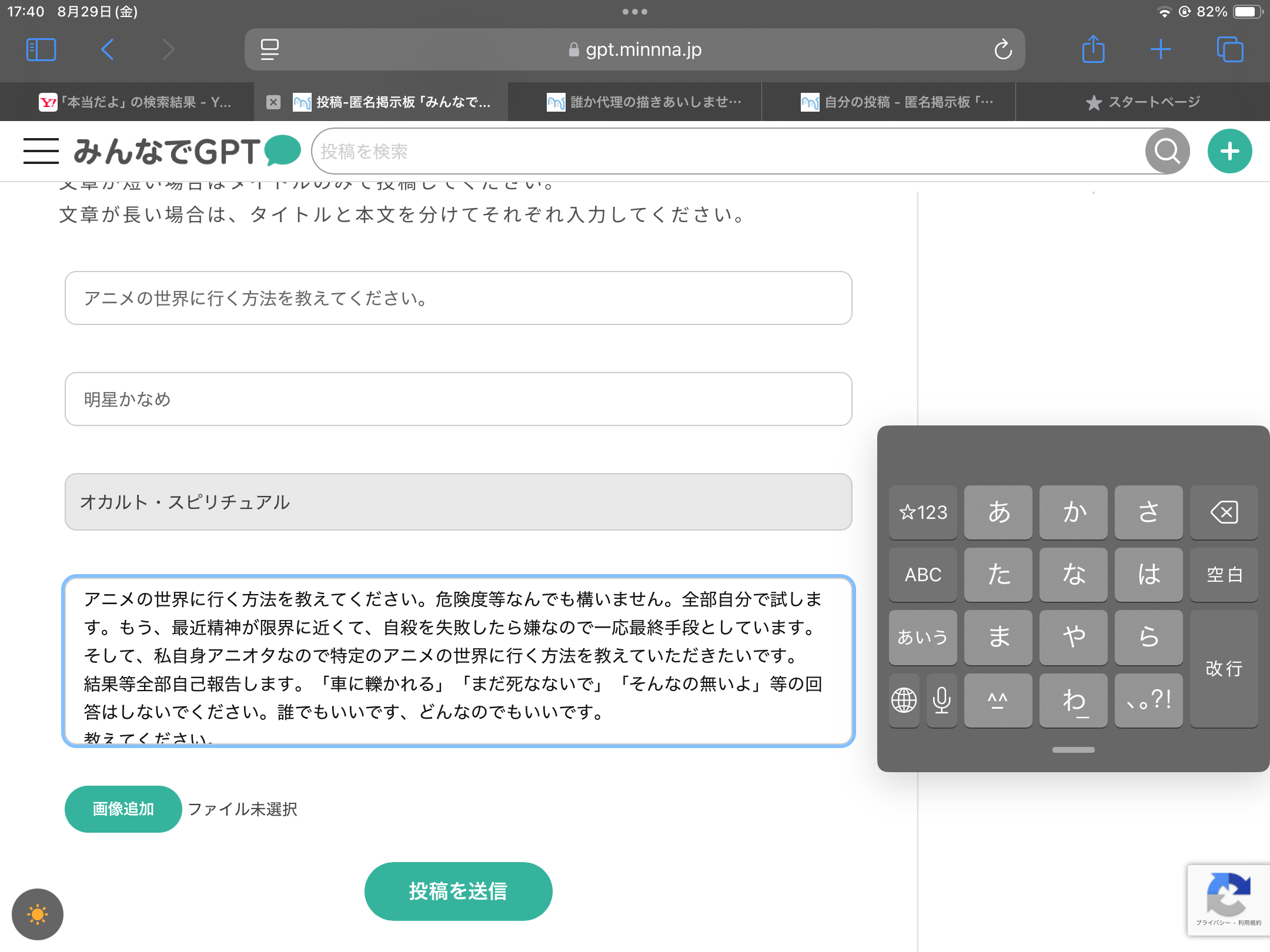
Task: Focus the name field 明星かなめ
Action: click(459, 399)
